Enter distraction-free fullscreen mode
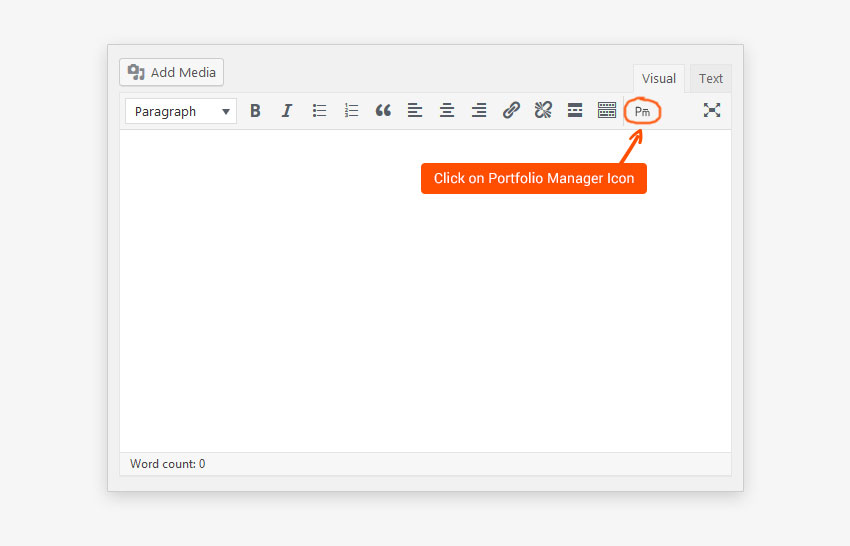850x546 pixels. [711, 111]
